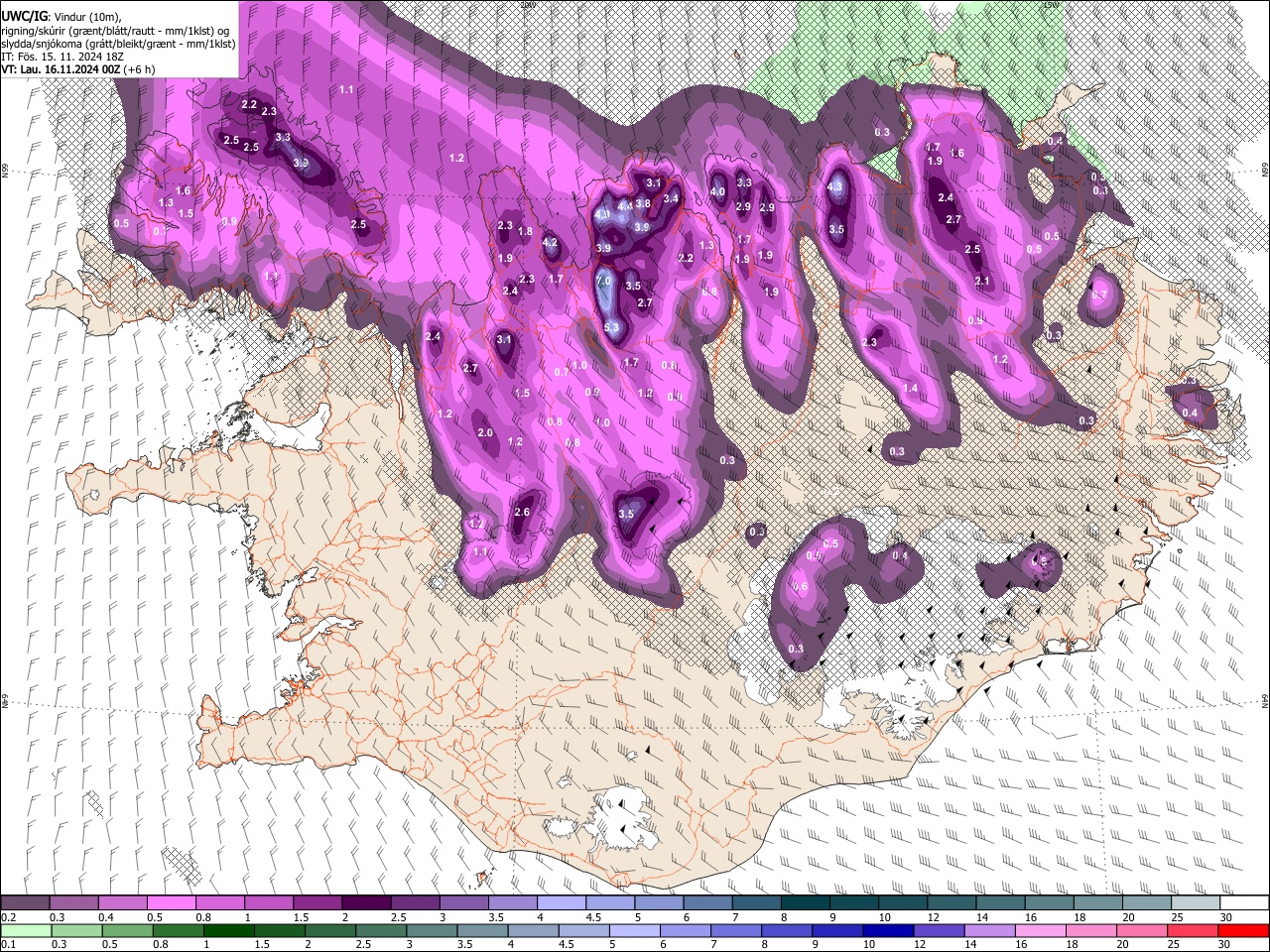Click dark teal upper legend swatch 8–9

tap(804, 903)
